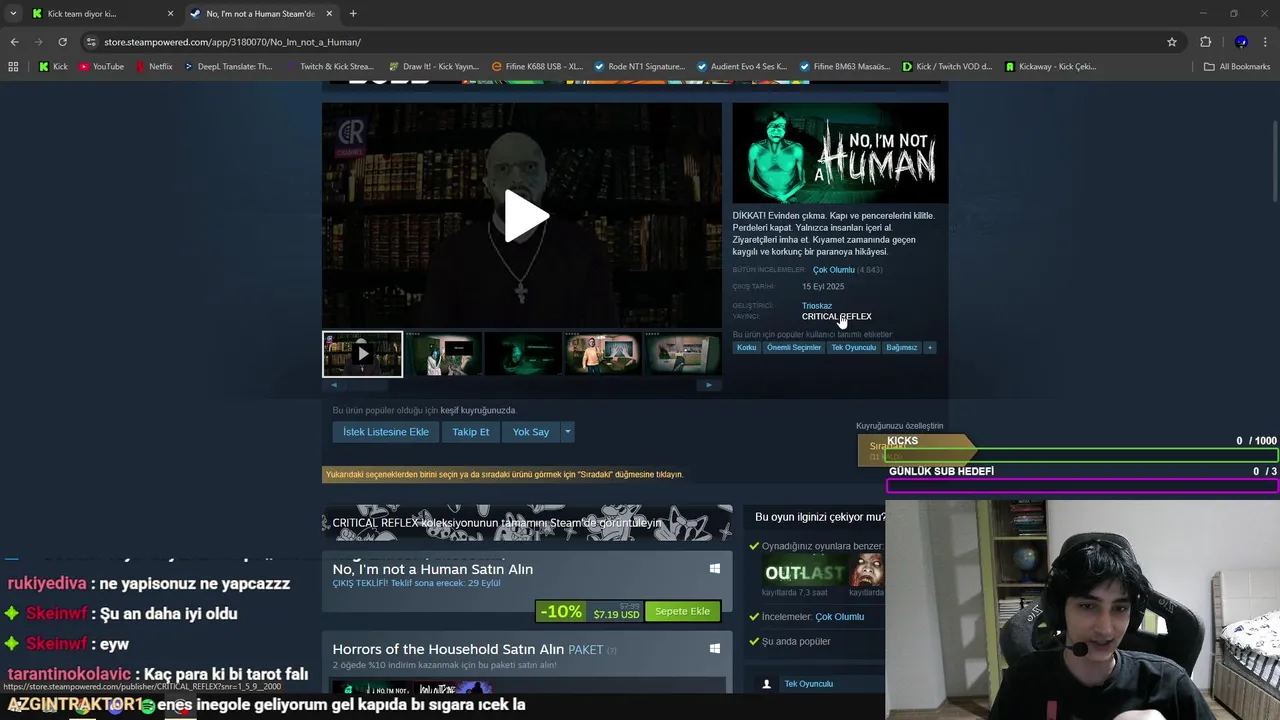Image resolution: width=1280 pixels, height=720 pixels.
Task: Close the Kick team tab
Action: click(x=170, y=14)
